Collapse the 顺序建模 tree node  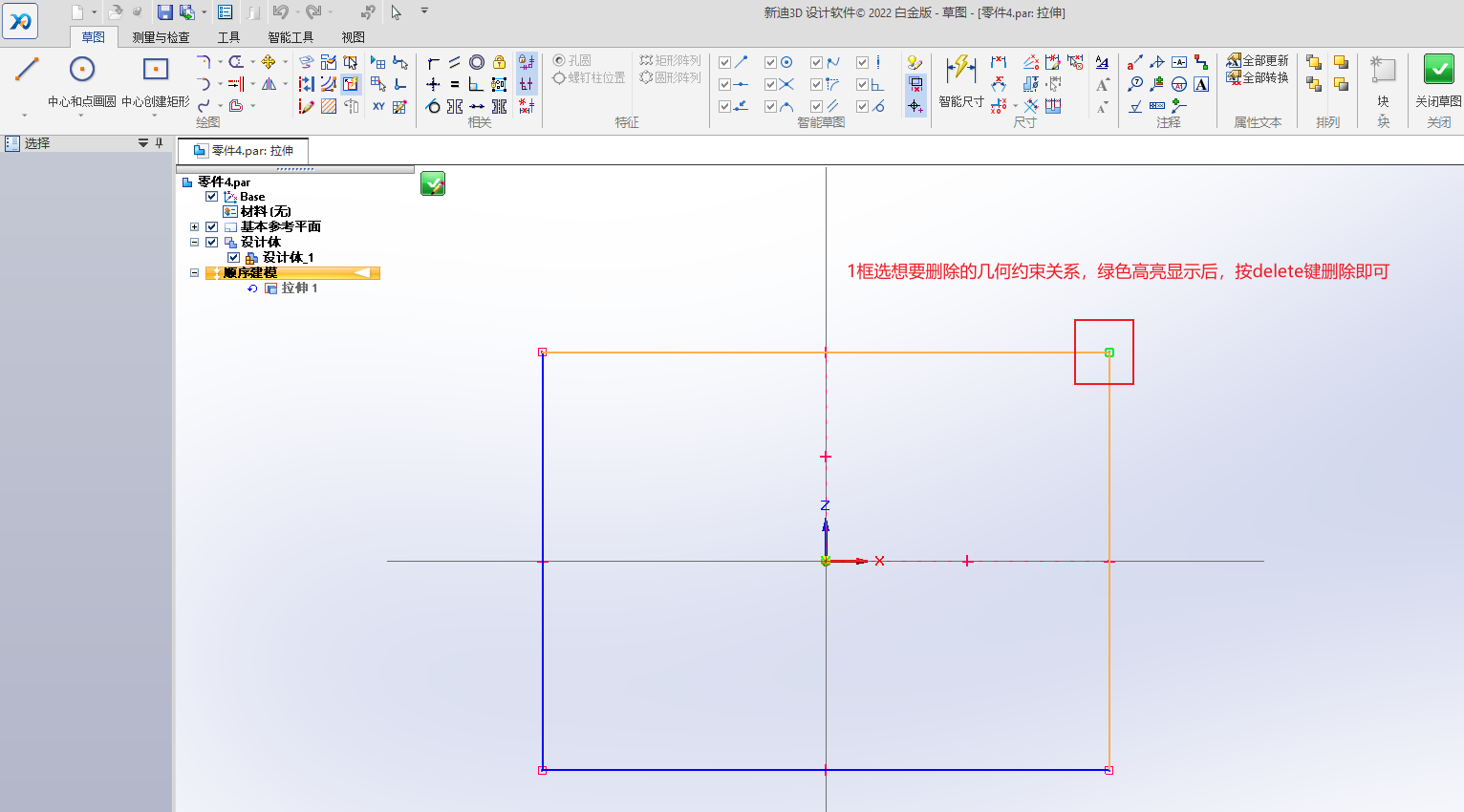point(195,273)
